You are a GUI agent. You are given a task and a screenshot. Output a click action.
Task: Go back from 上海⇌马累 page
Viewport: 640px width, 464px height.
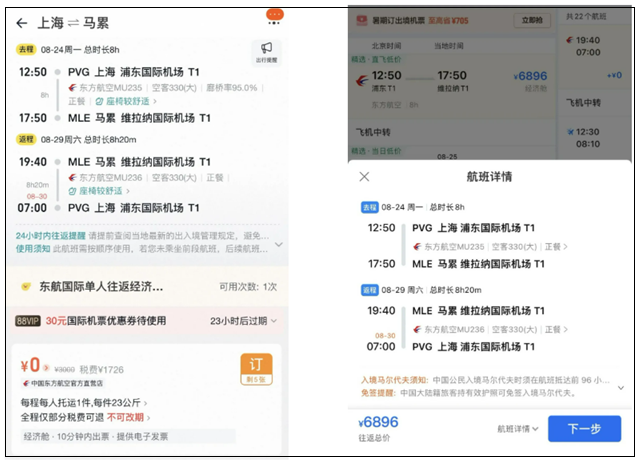[x=22, y=23]
